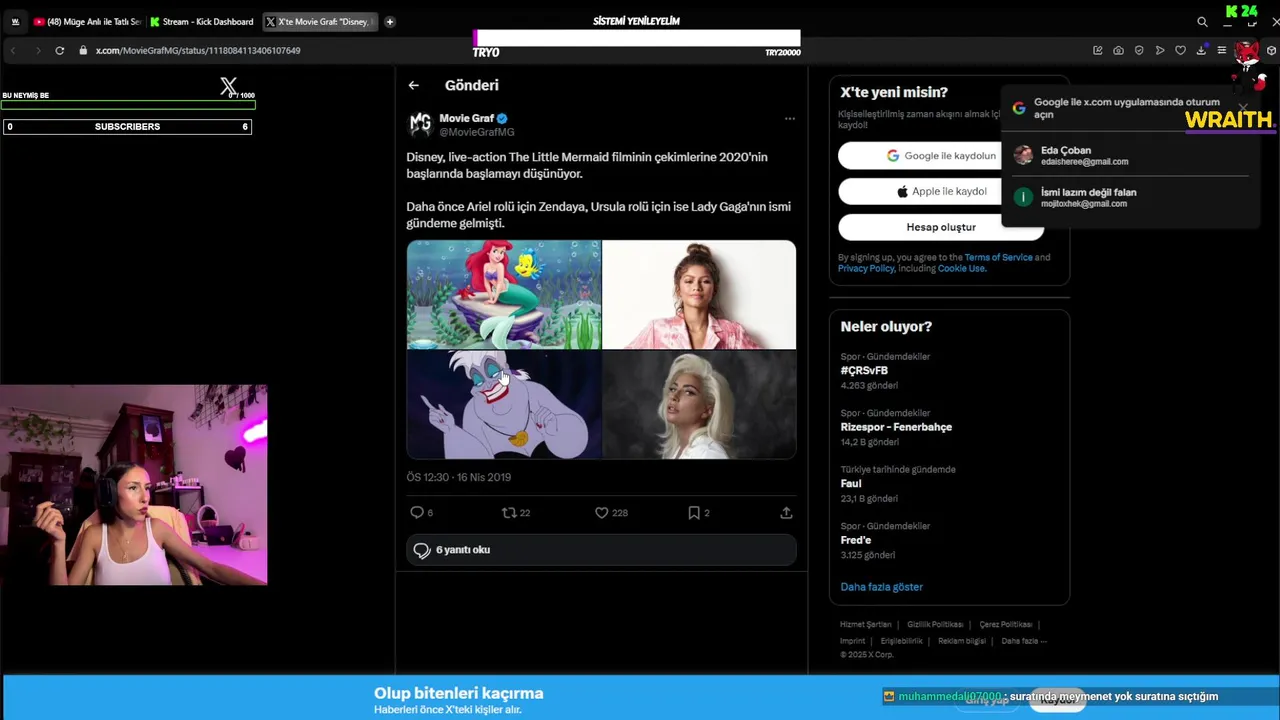
Task: Click the workspace W icon left of tabs
Action: pos(15,22)
